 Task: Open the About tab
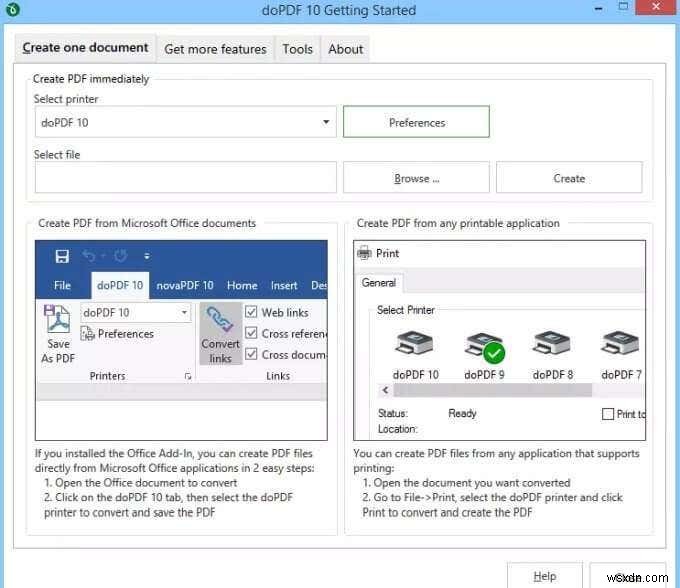tap(345, 49)
